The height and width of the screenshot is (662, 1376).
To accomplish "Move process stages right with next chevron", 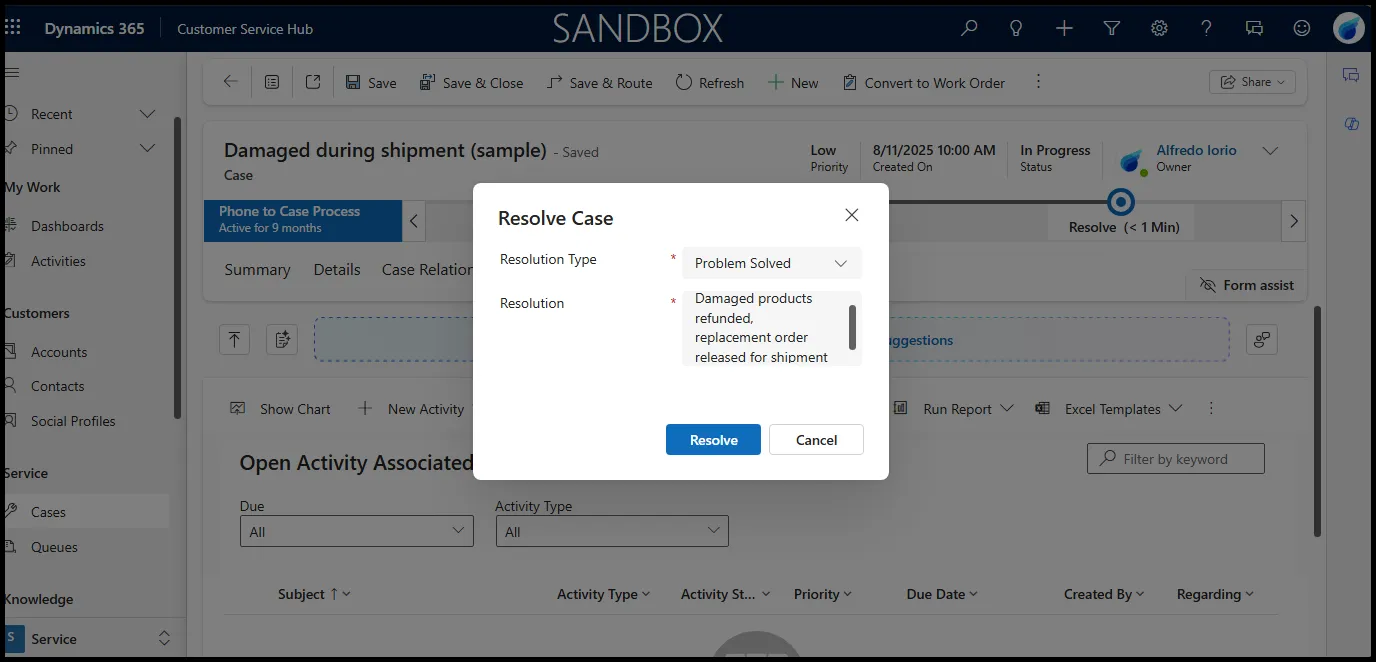I will 1294,221.
